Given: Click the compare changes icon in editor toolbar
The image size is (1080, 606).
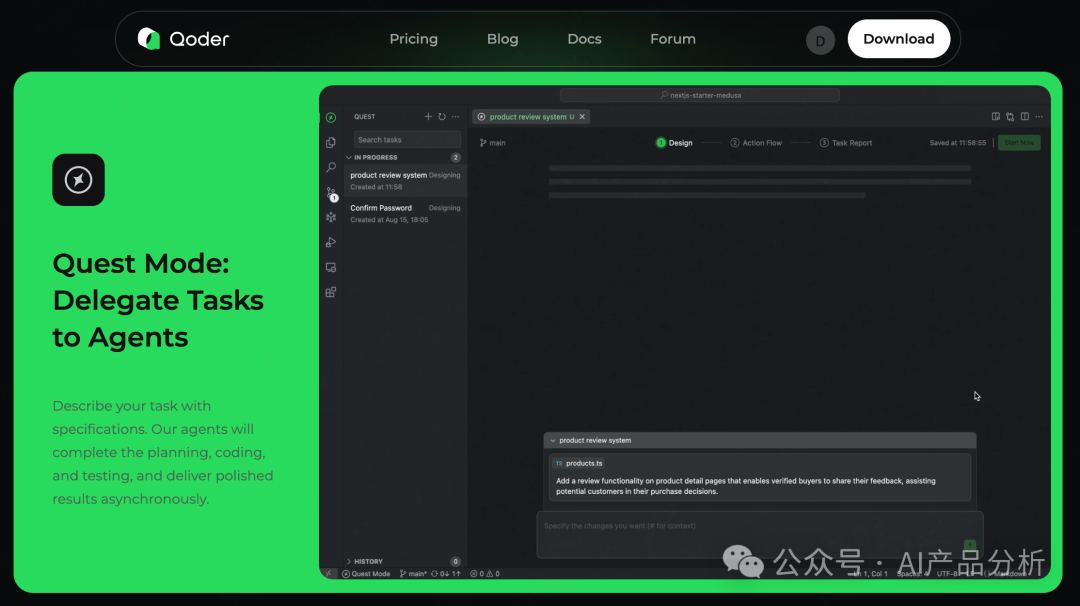Looking at the screenshot, I should tap(1010, 116).
